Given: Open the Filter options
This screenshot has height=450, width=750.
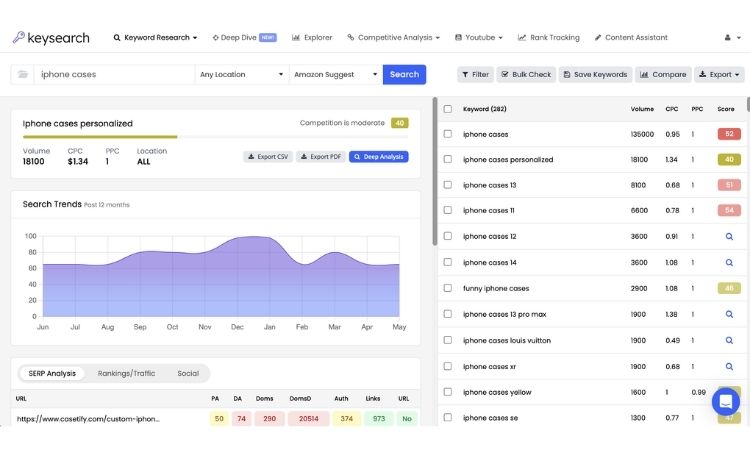Looking at the screenshot, I should click(475, 75).
